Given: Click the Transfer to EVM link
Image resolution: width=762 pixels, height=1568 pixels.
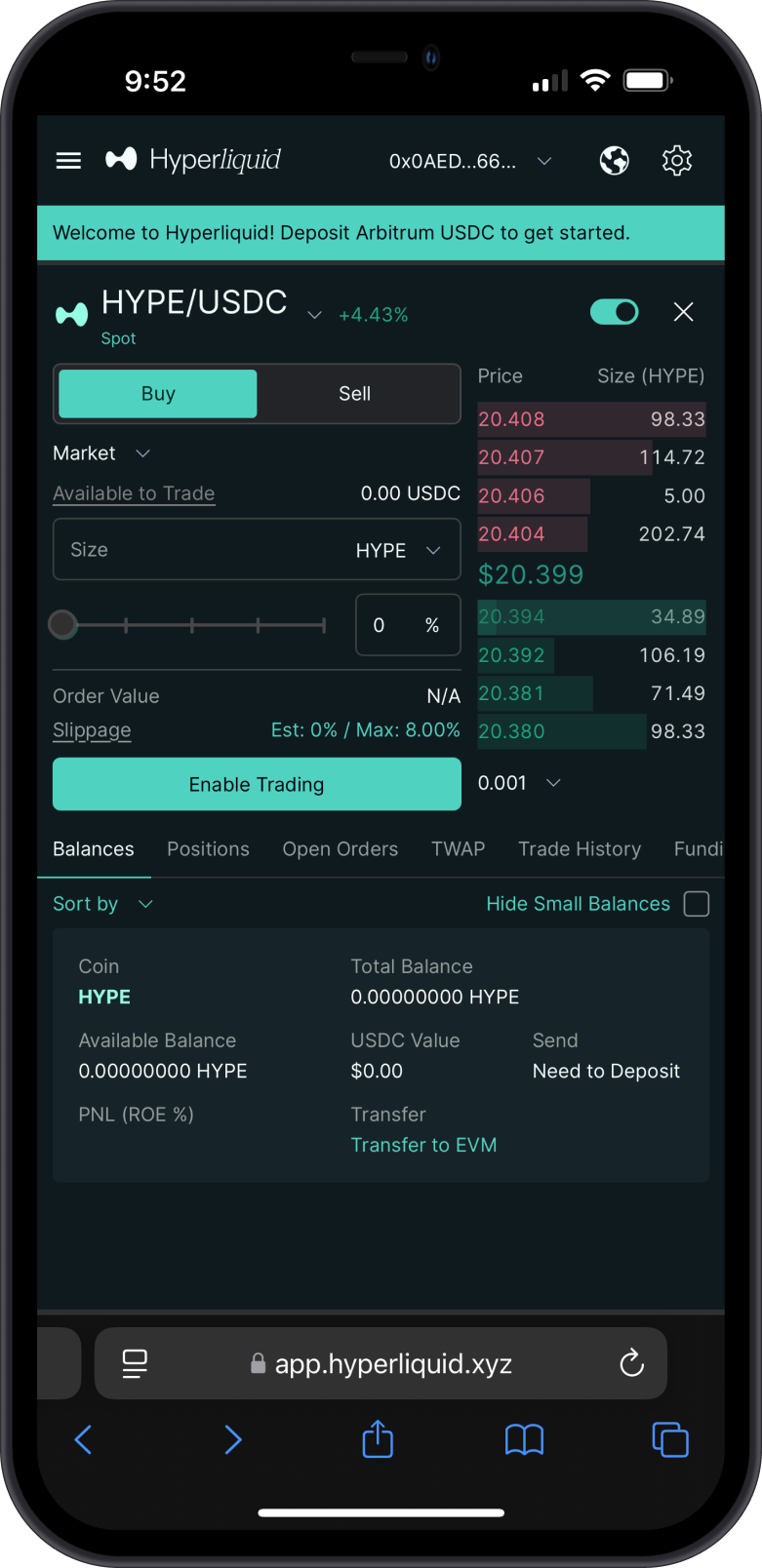Looking at the screenshot, I should (x=423, y=1145).
